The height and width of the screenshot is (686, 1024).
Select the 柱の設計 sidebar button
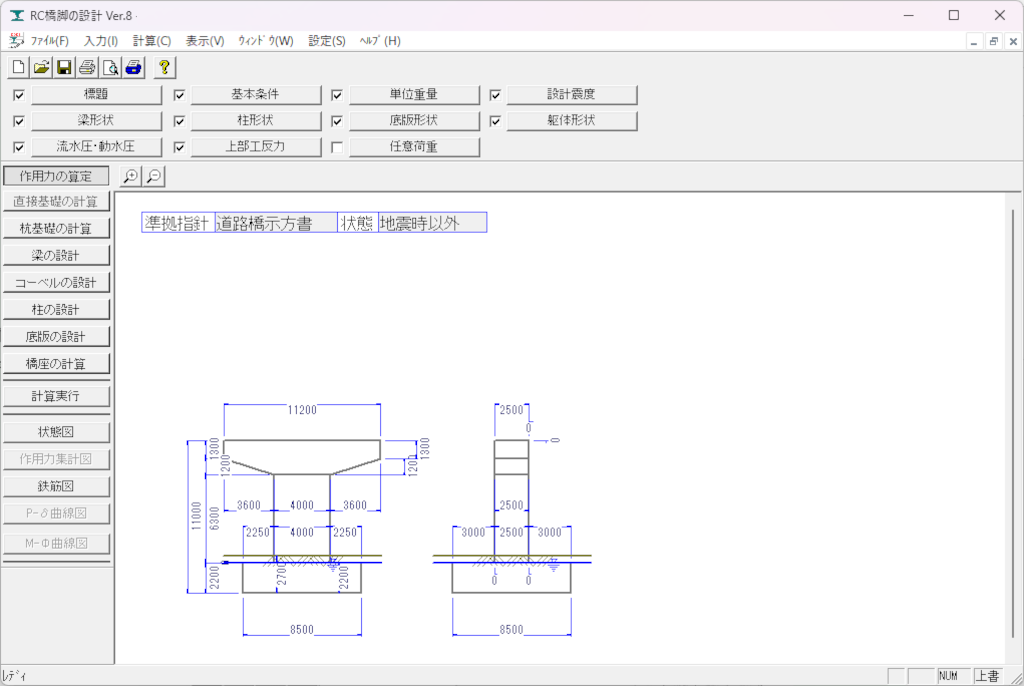pos(55,310)
